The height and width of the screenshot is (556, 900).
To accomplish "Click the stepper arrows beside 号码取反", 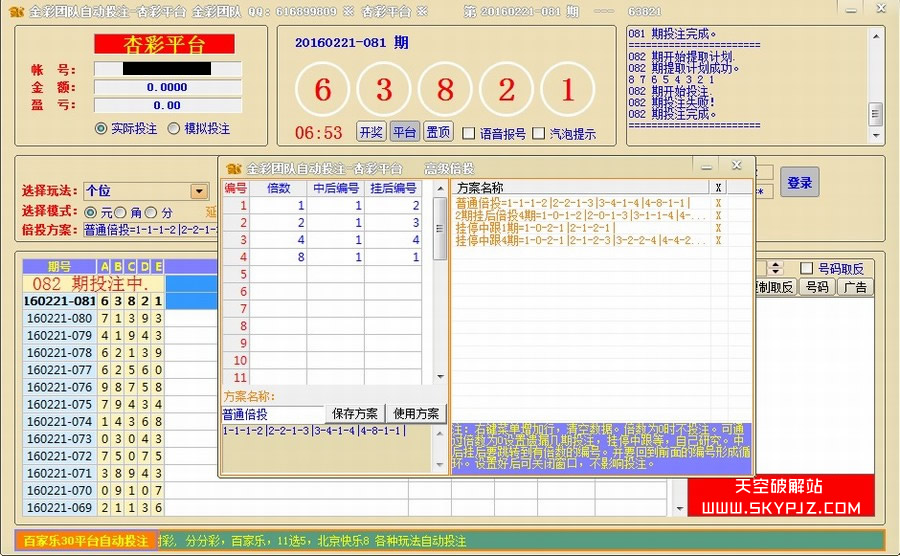I will point(775,268).
